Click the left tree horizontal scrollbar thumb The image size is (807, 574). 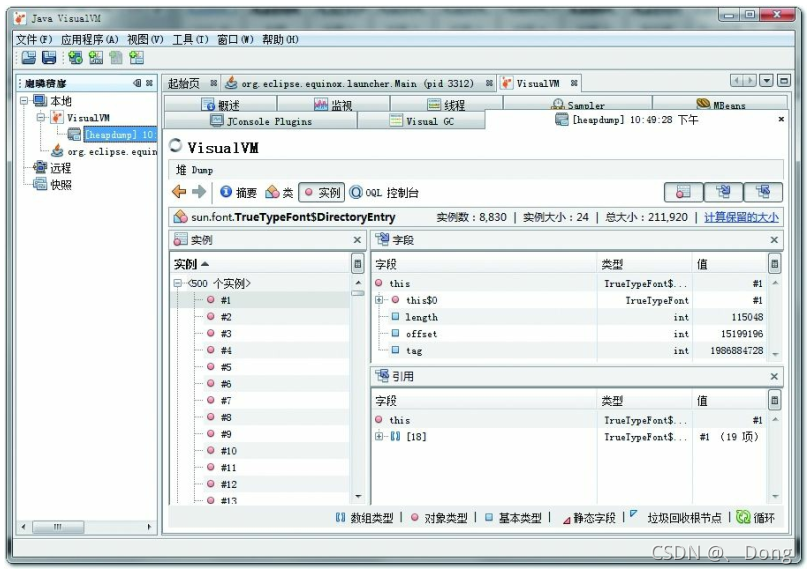click(x=58, y=527)
